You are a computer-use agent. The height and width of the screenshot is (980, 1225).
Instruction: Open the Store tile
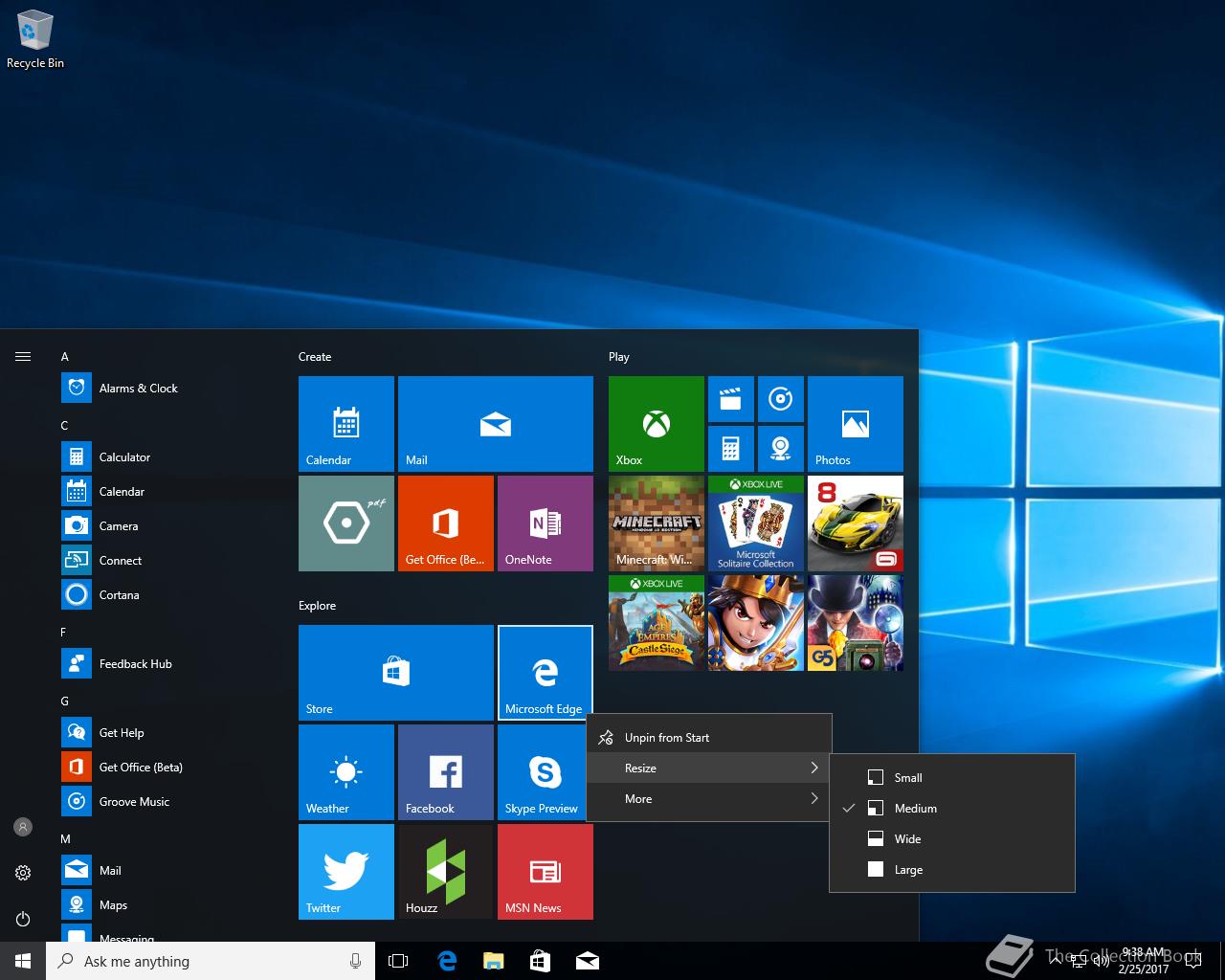(x=396, y=673)
